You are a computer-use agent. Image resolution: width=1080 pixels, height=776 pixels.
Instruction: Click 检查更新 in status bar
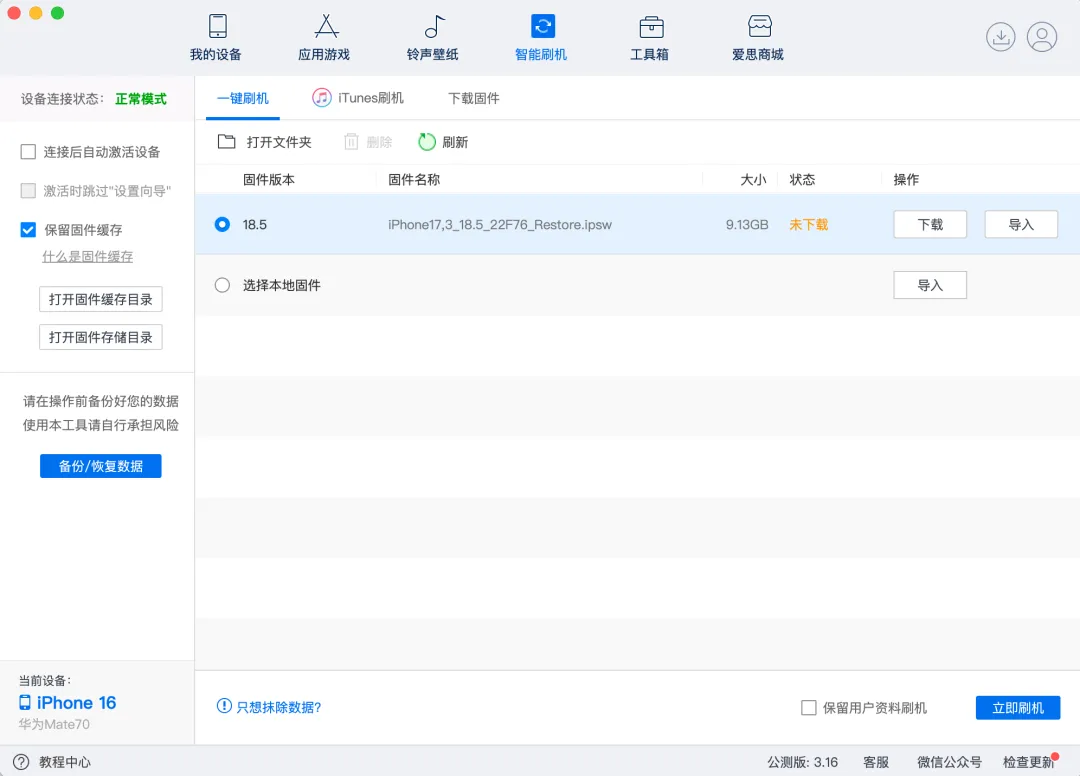(1028, 762)
